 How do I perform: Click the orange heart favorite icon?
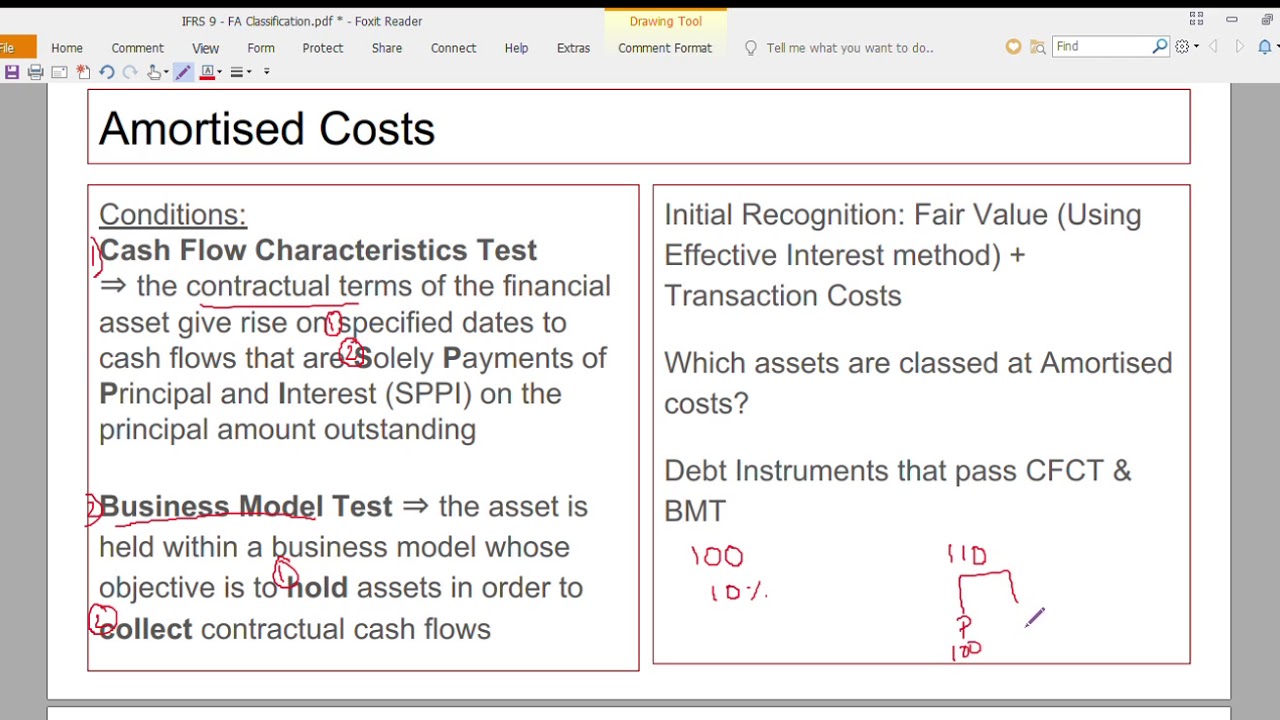(x=1013, y=47)
